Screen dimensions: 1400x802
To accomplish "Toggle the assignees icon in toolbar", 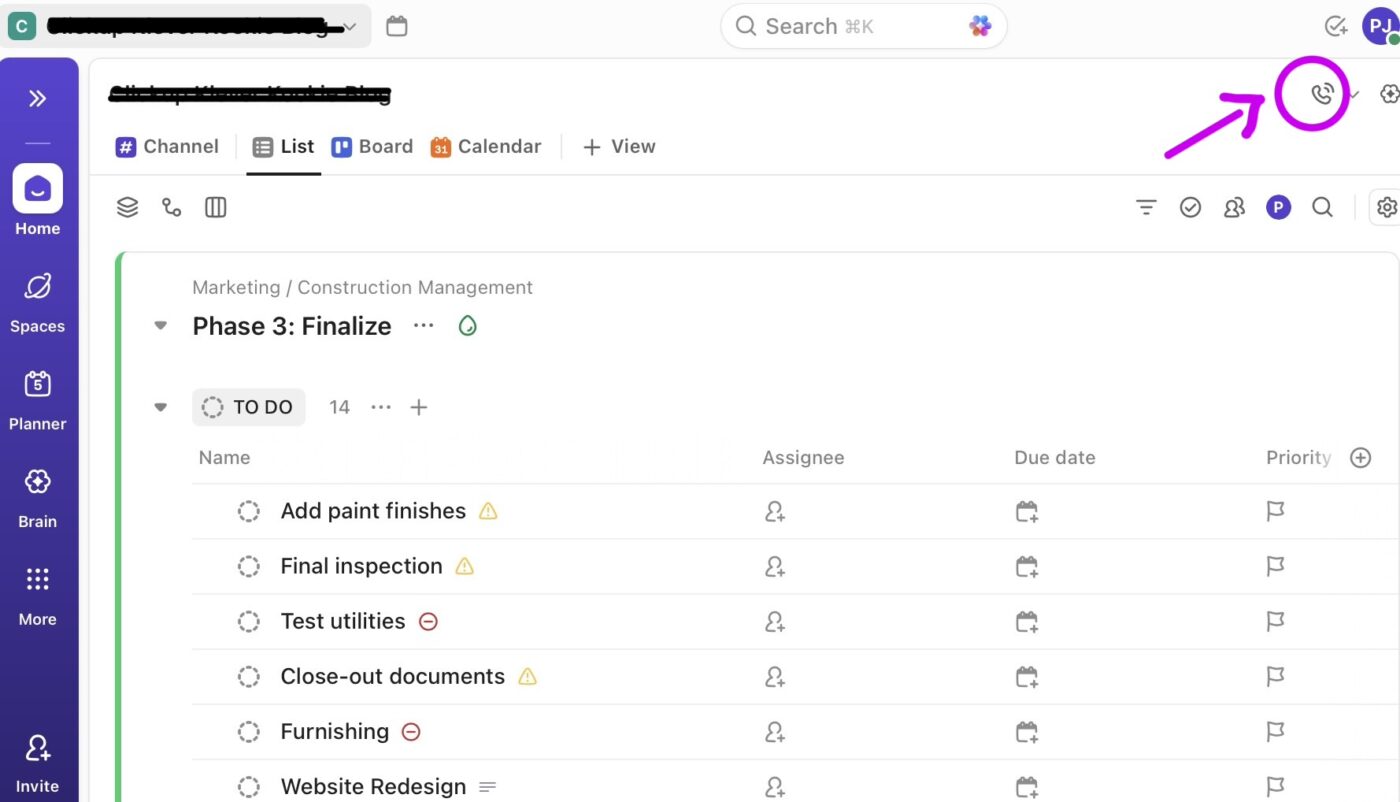I will pos(1234,207).
